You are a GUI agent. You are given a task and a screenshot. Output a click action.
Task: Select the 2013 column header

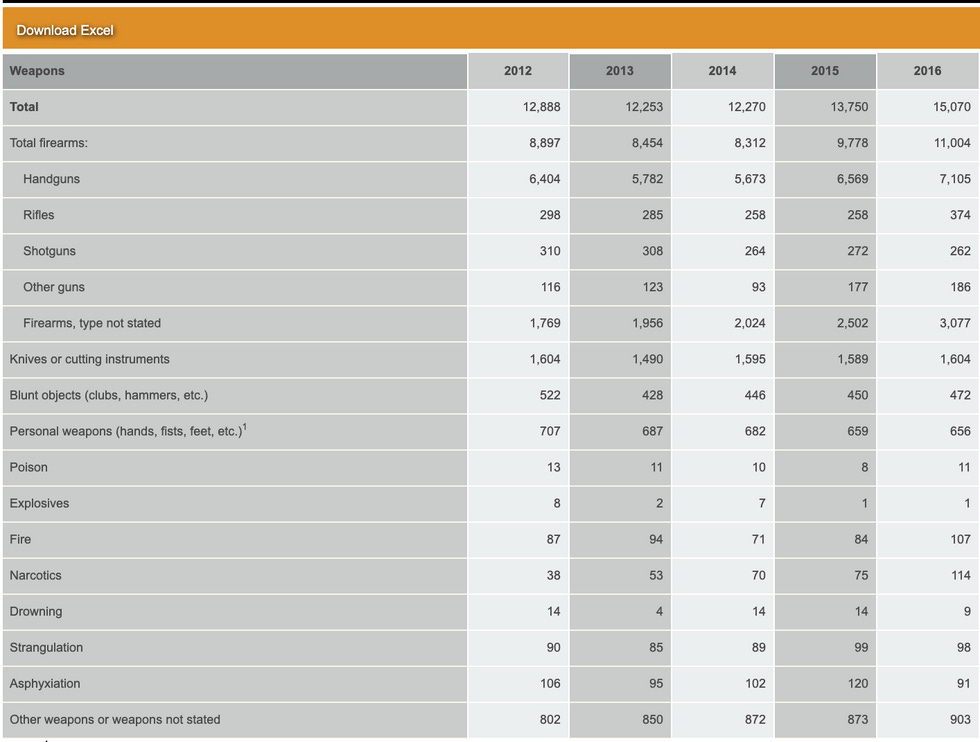pyautogui.click(x=620, y=71)
